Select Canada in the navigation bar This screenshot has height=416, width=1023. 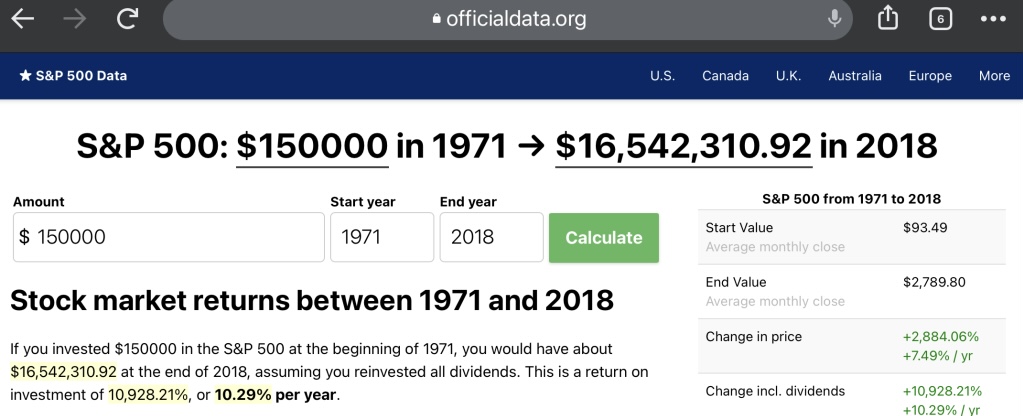pyautogui.click(x=725, y=76)
